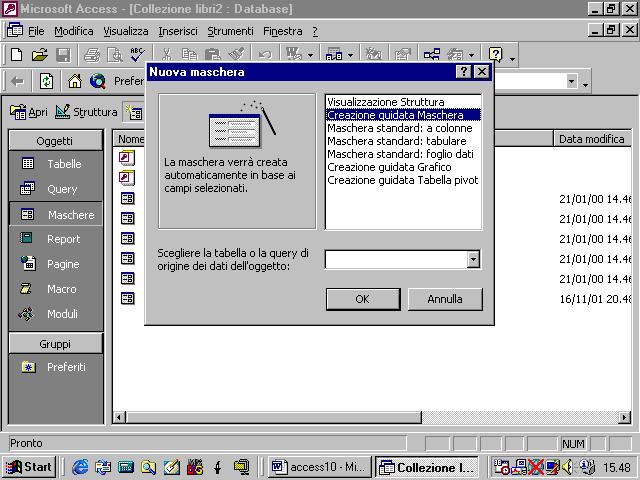Click the Data modifica column header
Screen dimensions: 640x480
(x=592, y=139)
